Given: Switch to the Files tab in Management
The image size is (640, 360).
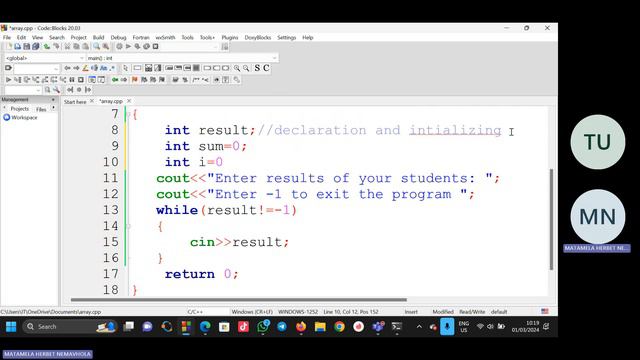Looking at the screenshot, I should click(41, 109).
